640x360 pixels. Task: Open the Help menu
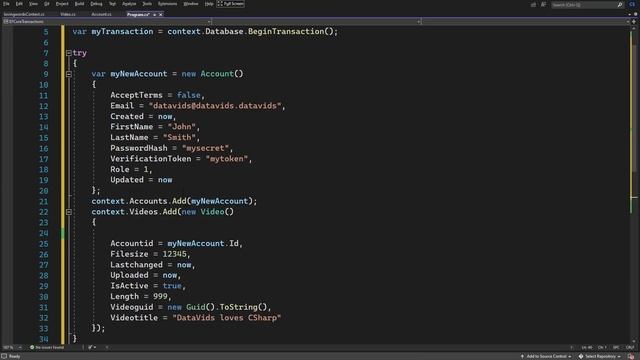(209, 4)
